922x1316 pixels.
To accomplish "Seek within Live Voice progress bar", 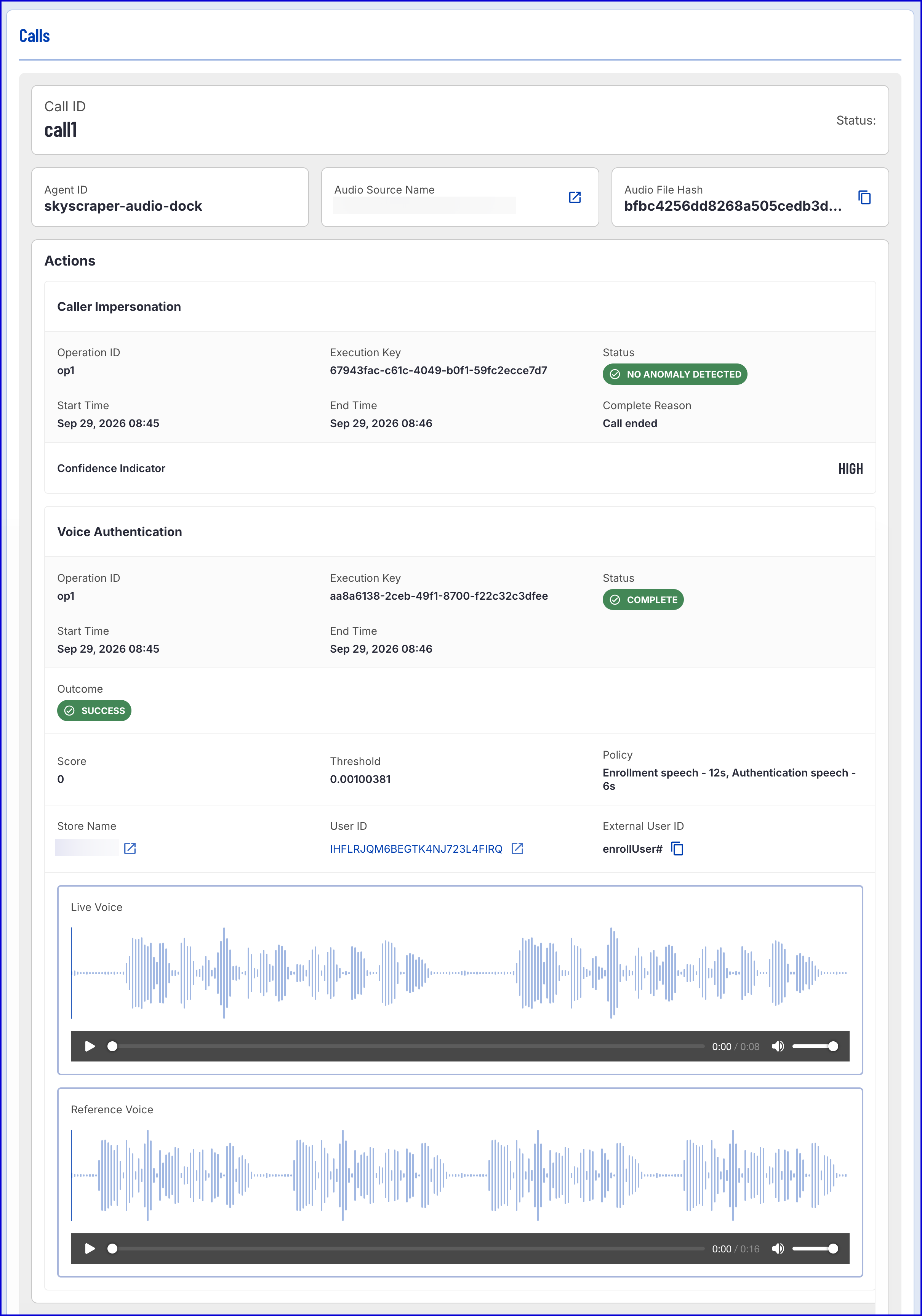I will pos(406,1046).
